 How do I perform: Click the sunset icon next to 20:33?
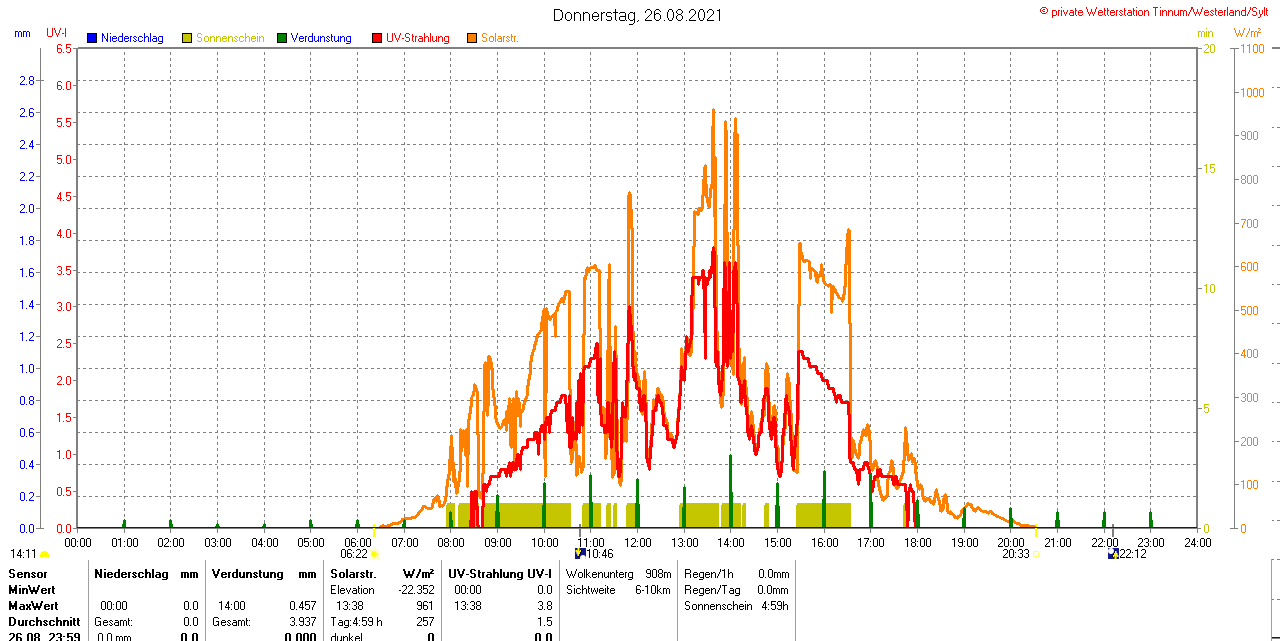click(1036, 554)
